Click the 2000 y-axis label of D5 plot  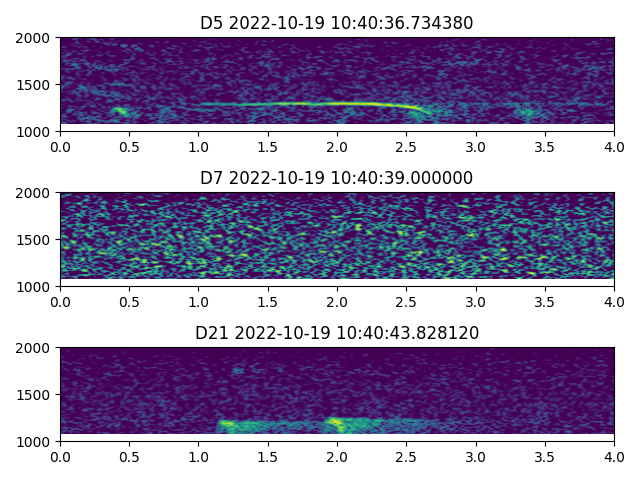34,38
